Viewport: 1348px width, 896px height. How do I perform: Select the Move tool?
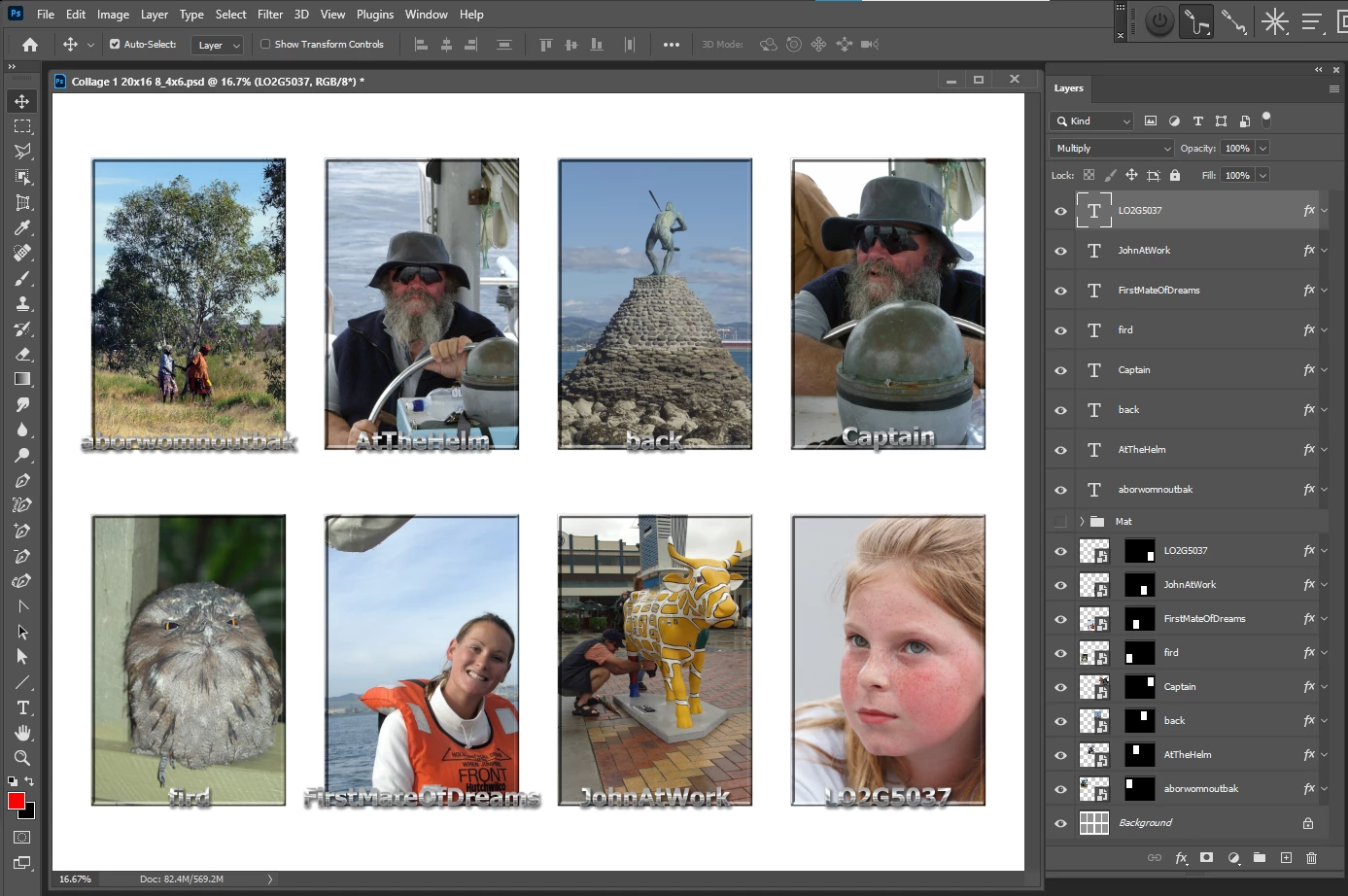[x=21, y=101]
